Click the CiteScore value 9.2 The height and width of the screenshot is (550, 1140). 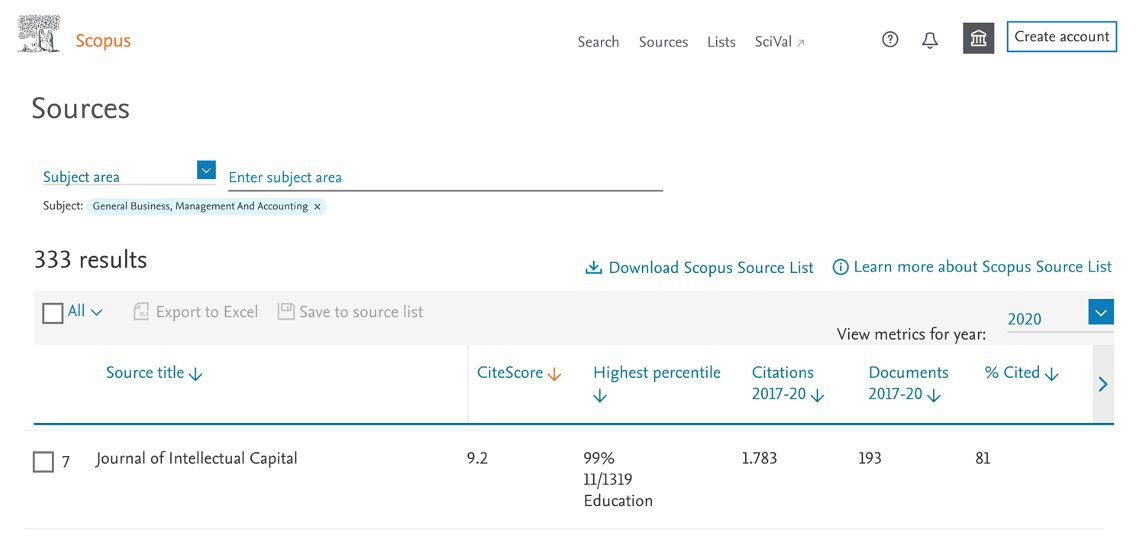pyautogui.click(x=477, y=458)
